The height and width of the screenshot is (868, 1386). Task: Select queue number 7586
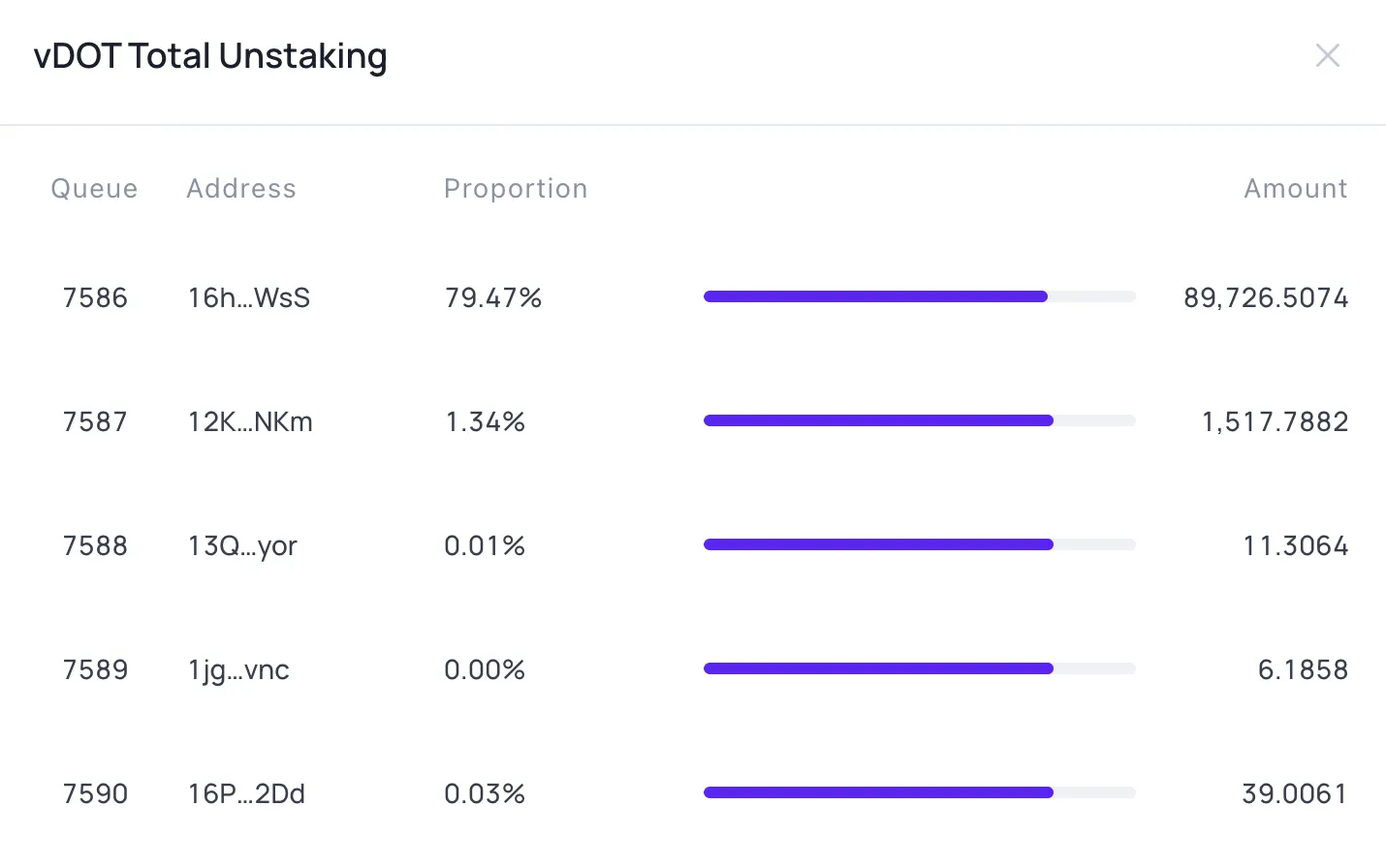tap(95, 297)
